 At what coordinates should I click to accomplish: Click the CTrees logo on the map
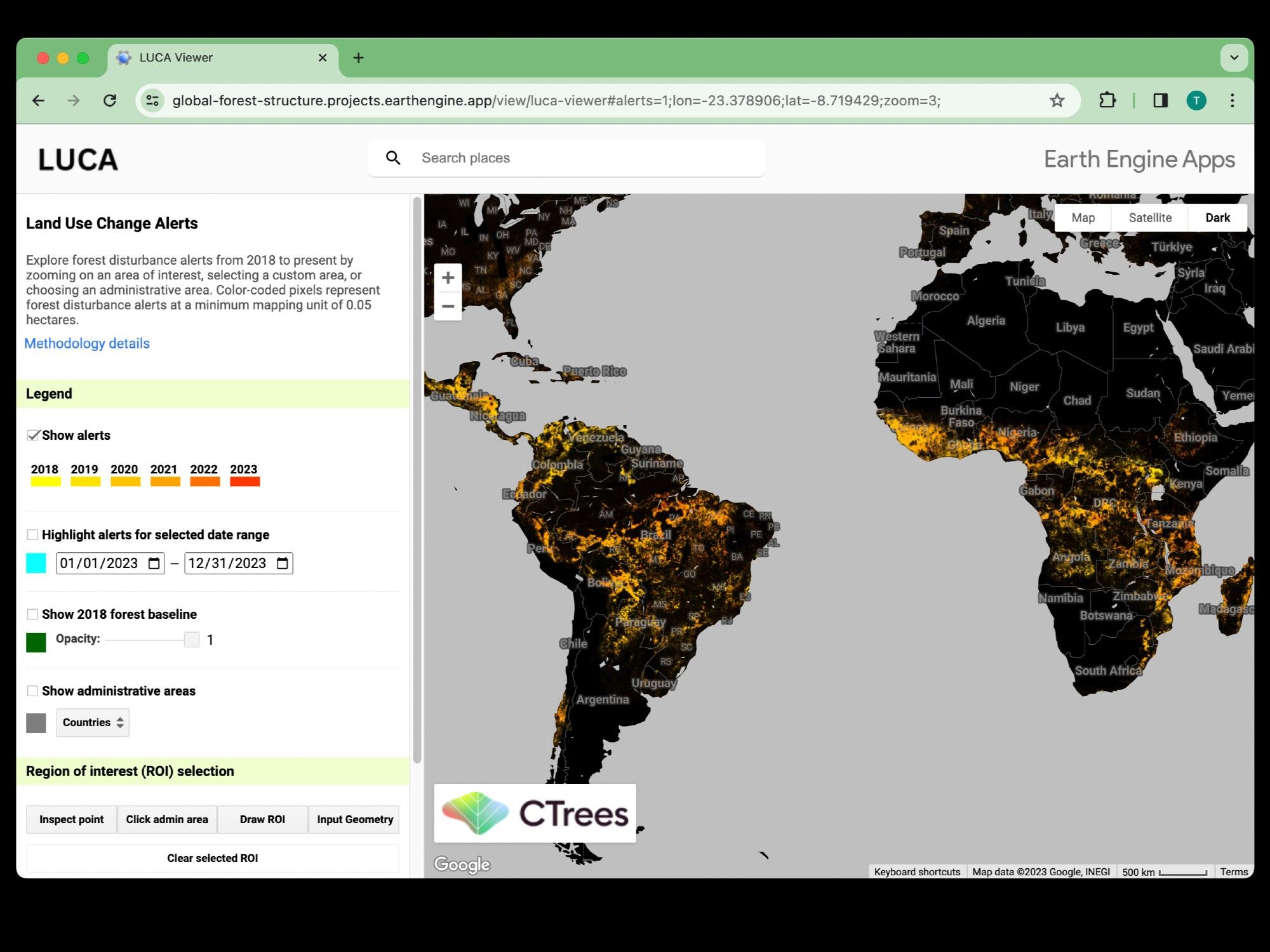coord(535,813)
